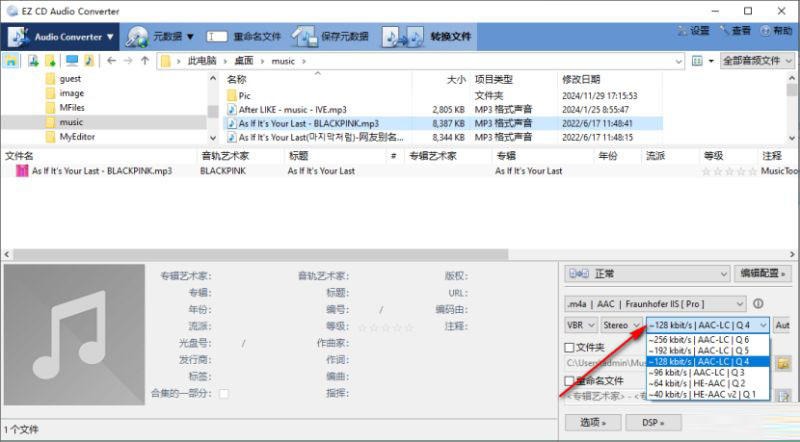Open the Pic folder in file list
This screenshot has height=442, width=800.
[x=244, y=95]
